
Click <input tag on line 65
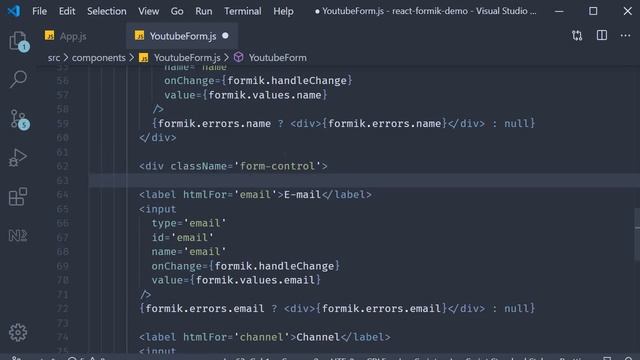[x=158, y=209]
